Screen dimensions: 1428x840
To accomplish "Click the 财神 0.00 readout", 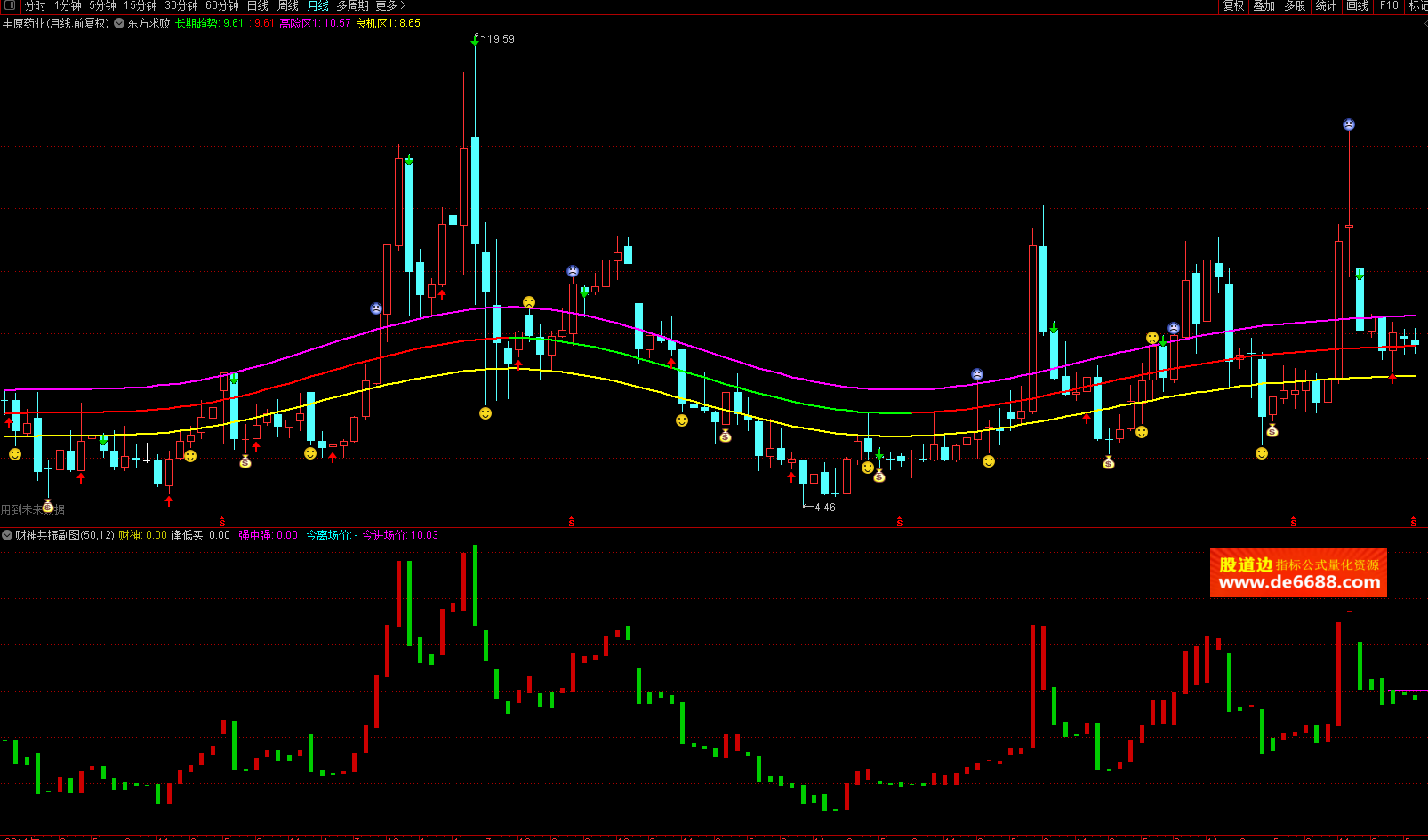I will tap(142, 535).
